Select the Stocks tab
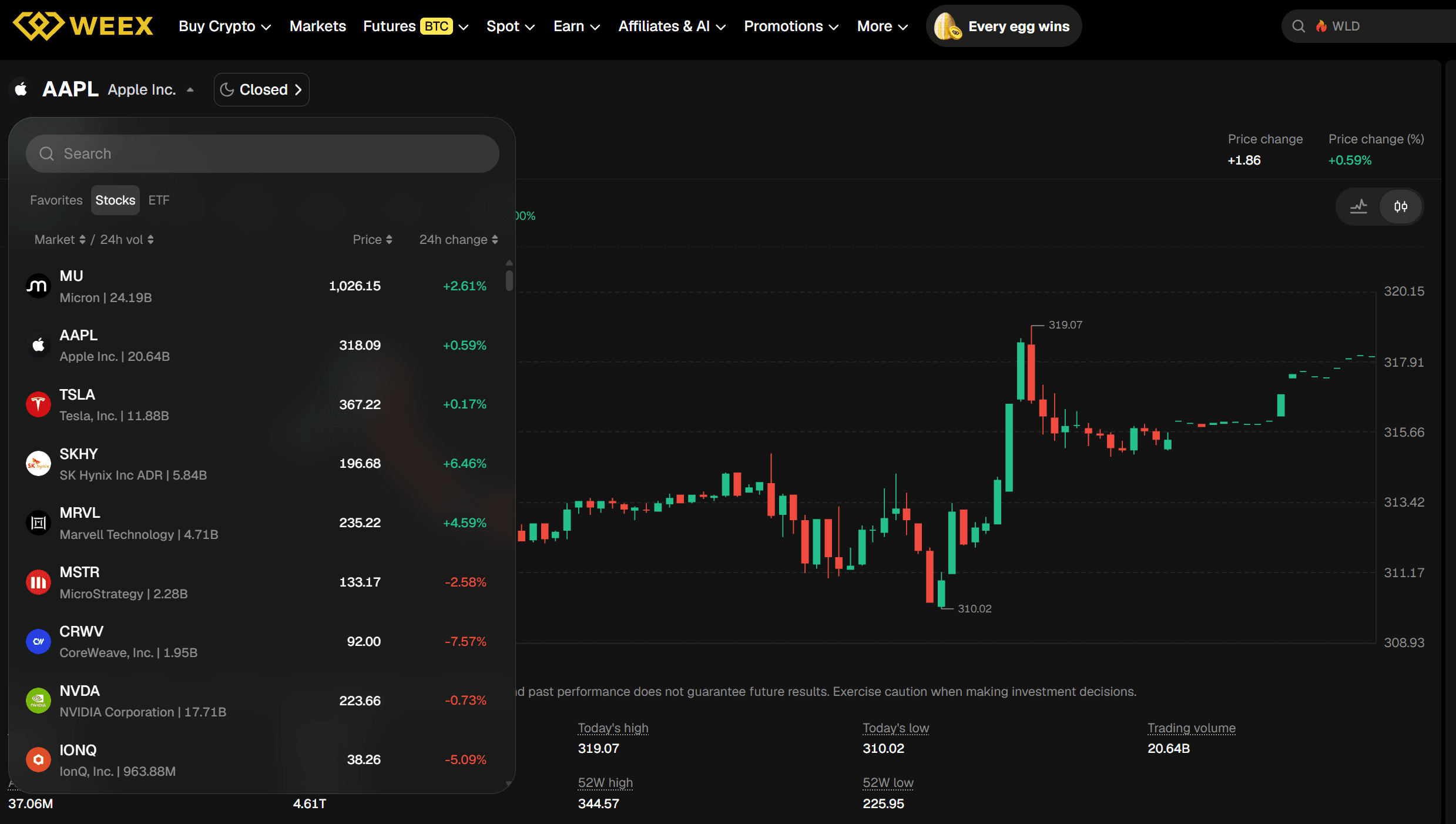 coord(115,200)
